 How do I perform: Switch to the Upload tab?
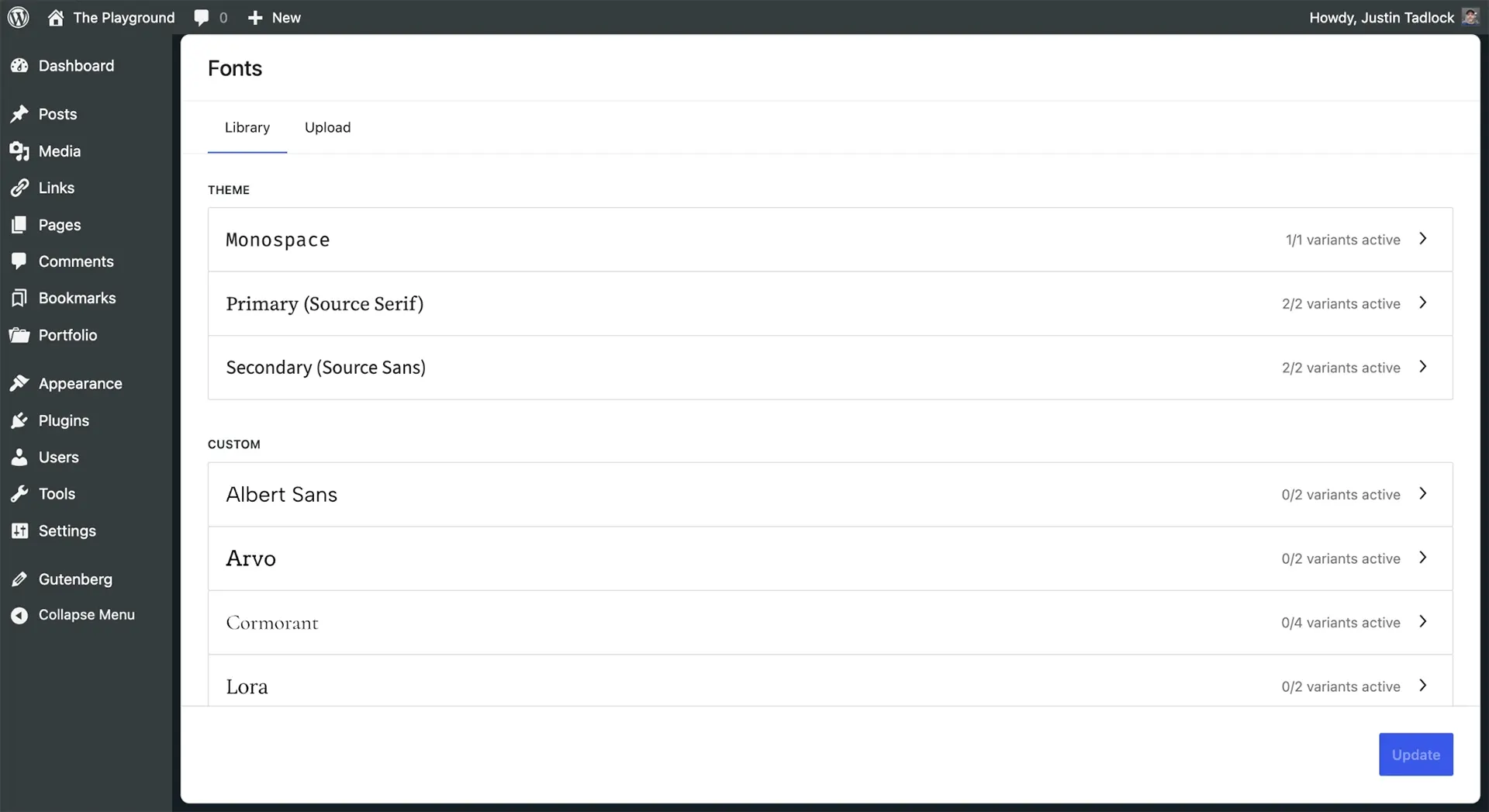point(327,127)
